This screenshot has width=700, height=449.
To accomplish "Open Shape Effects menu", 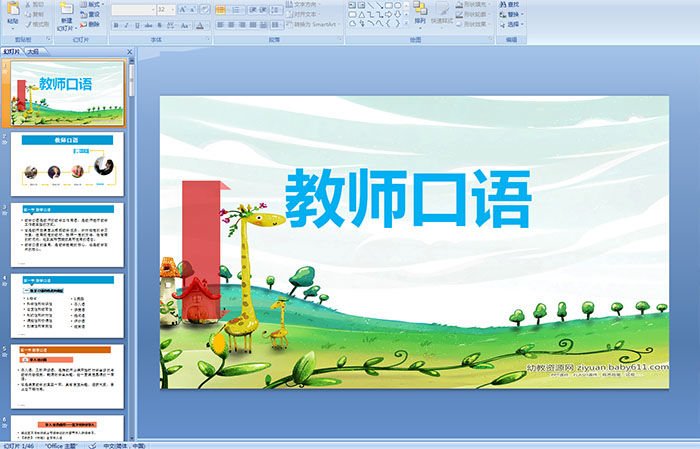I will [x=473, y=24].
